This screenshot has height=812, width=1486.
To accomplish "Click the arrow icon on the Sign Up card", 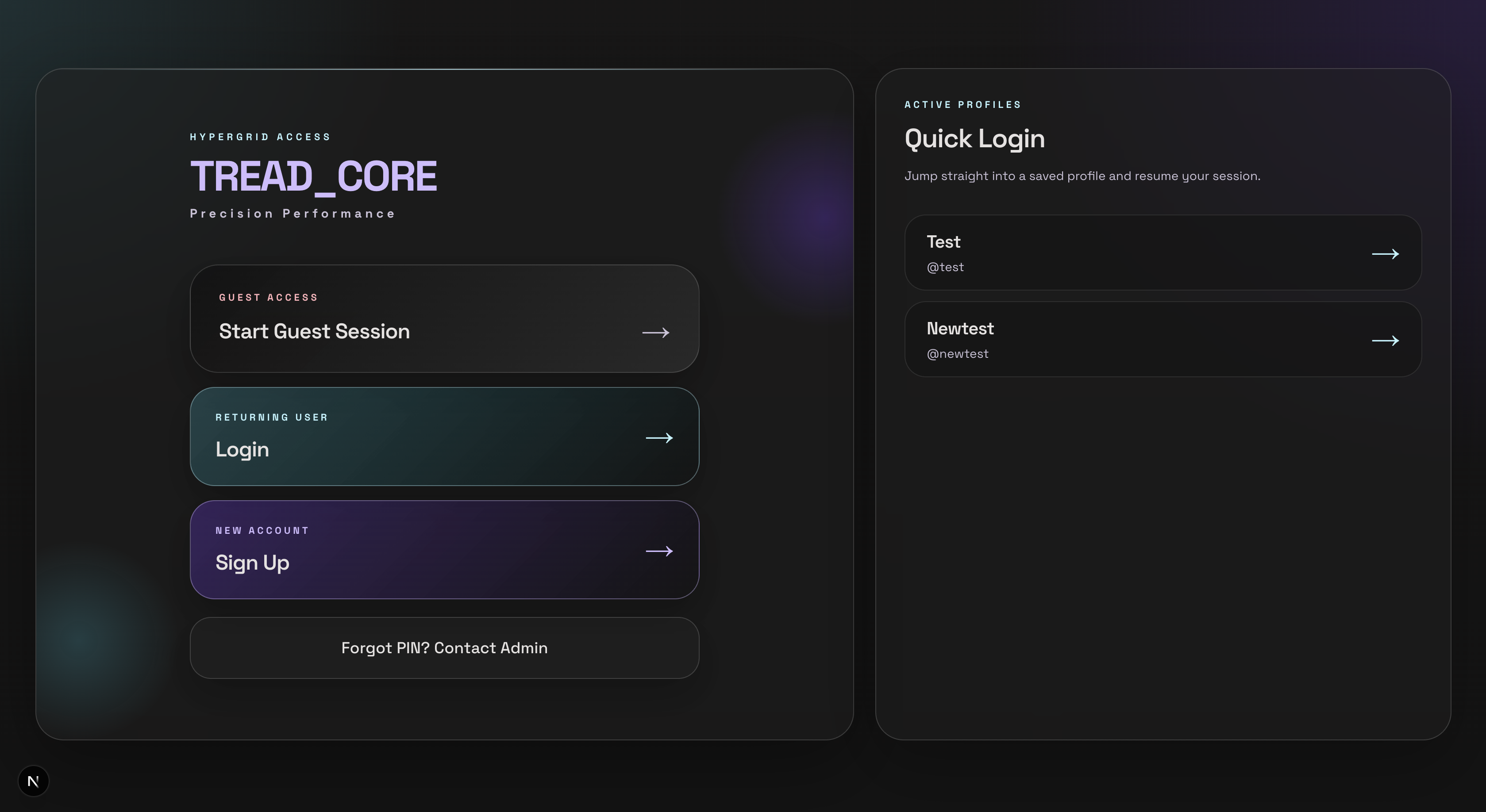I will click(x=659, y=552).
